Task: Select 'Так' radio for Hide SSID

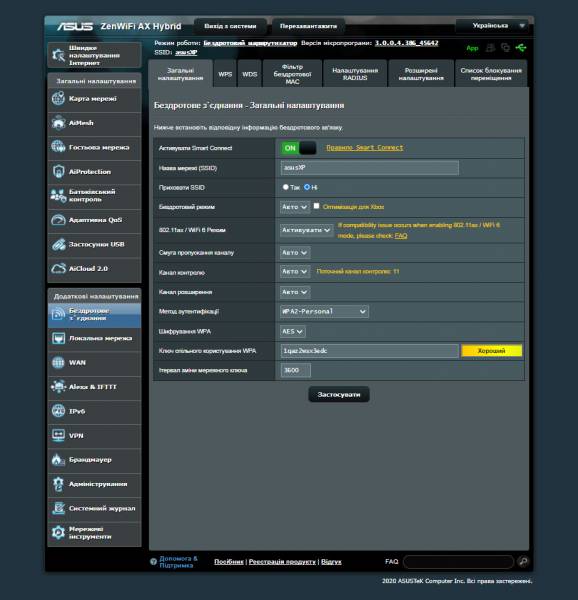Action: [x=285, y=187]
